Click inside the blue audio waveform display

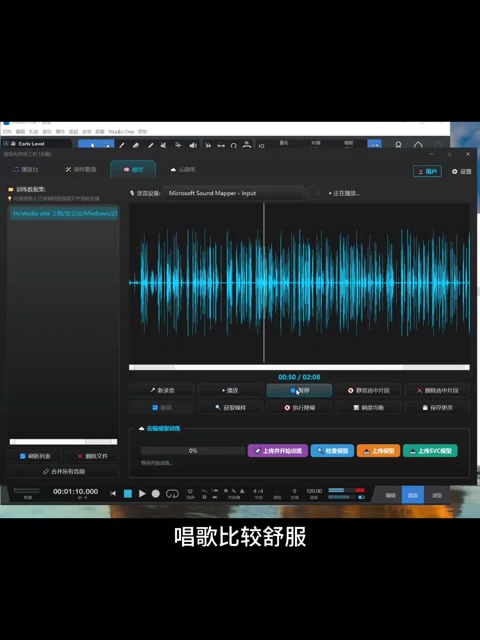coord(299,282)
